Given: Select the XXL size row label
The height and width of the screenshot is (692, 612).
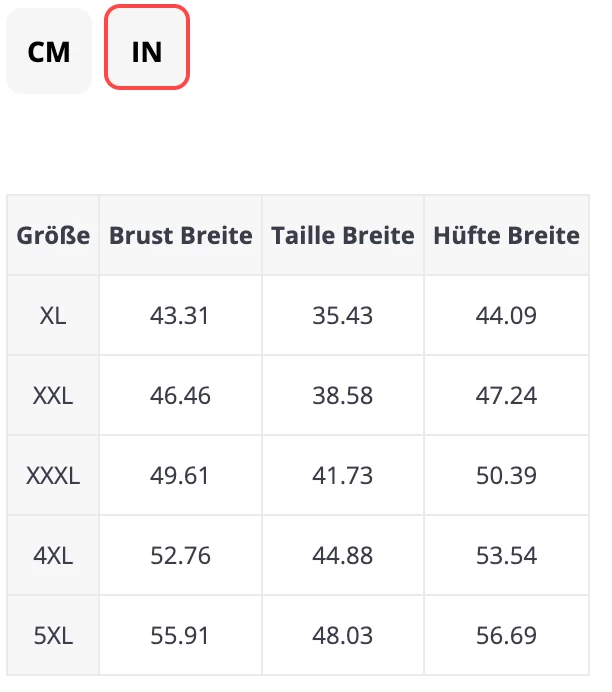Looking at the screenshot, I should pyautogui.click(x=53, y=396).
